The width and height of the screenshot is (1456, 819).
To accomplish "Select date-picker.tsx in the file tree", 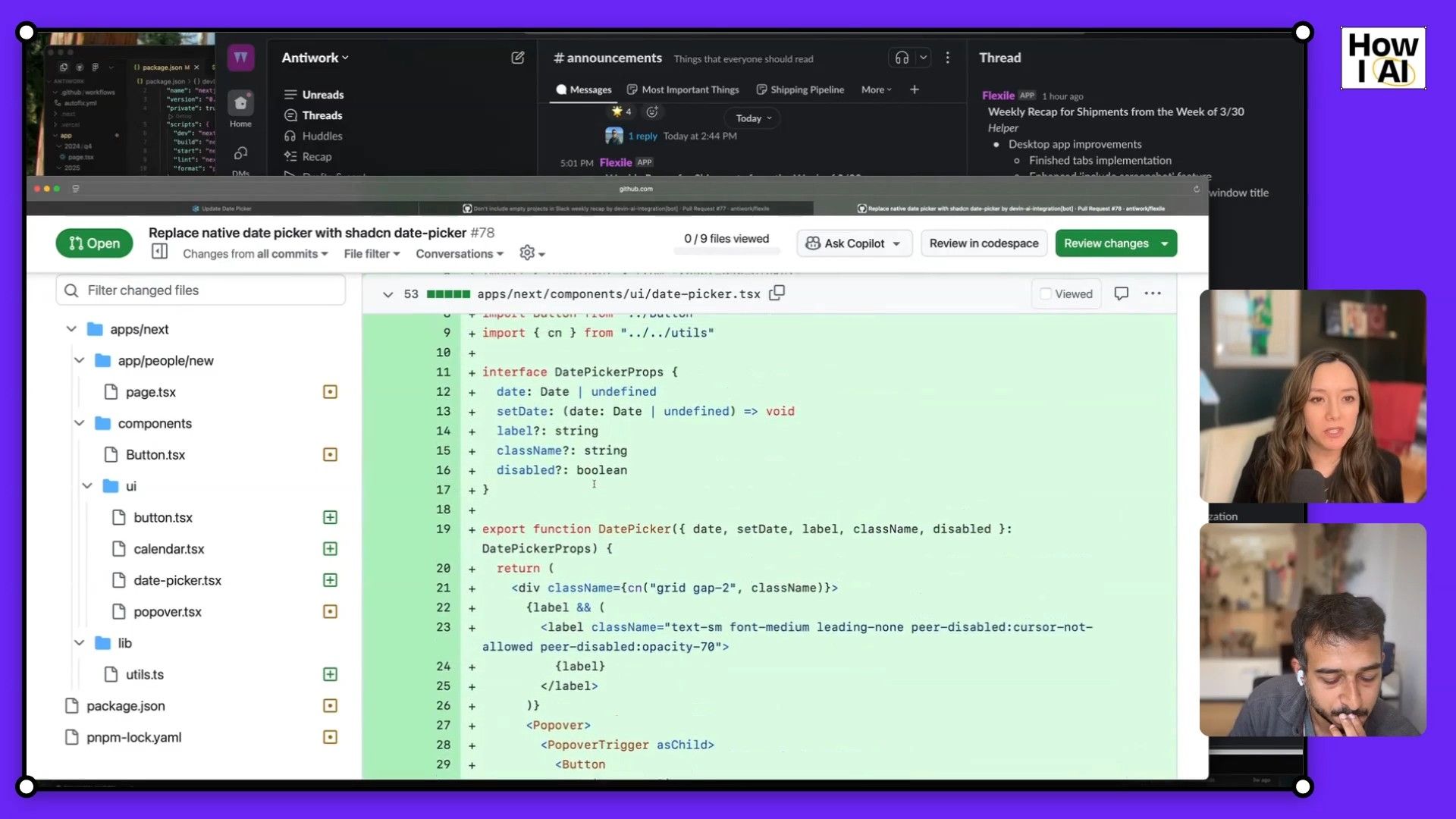I will tap(177, 580).
